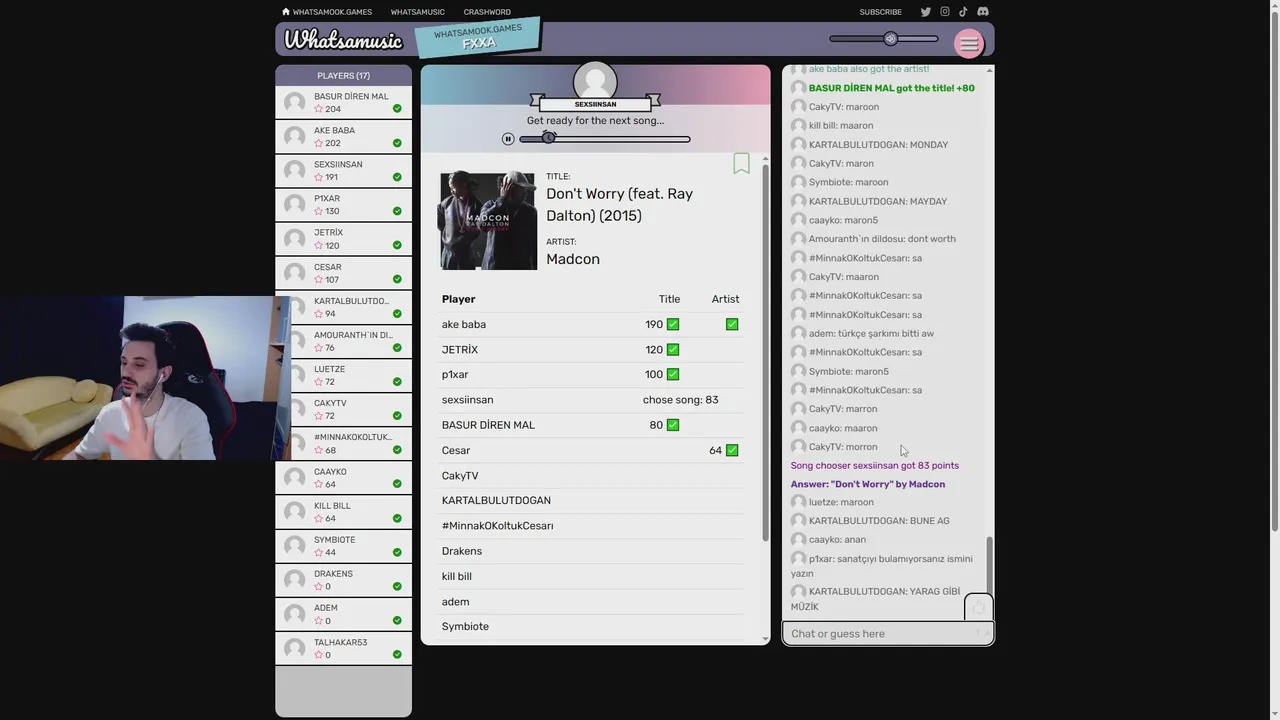The width and height of the screenshot is (1280, 720).
Task: Click the green ready mark beside JETRİX
Action: pyautogui.click(x=397, y=245)
